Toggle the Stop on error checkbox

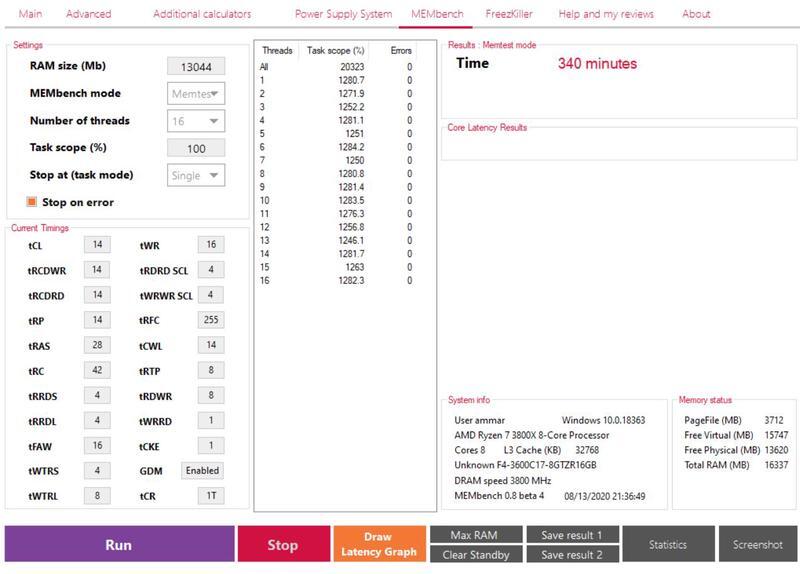coord(32,202)
